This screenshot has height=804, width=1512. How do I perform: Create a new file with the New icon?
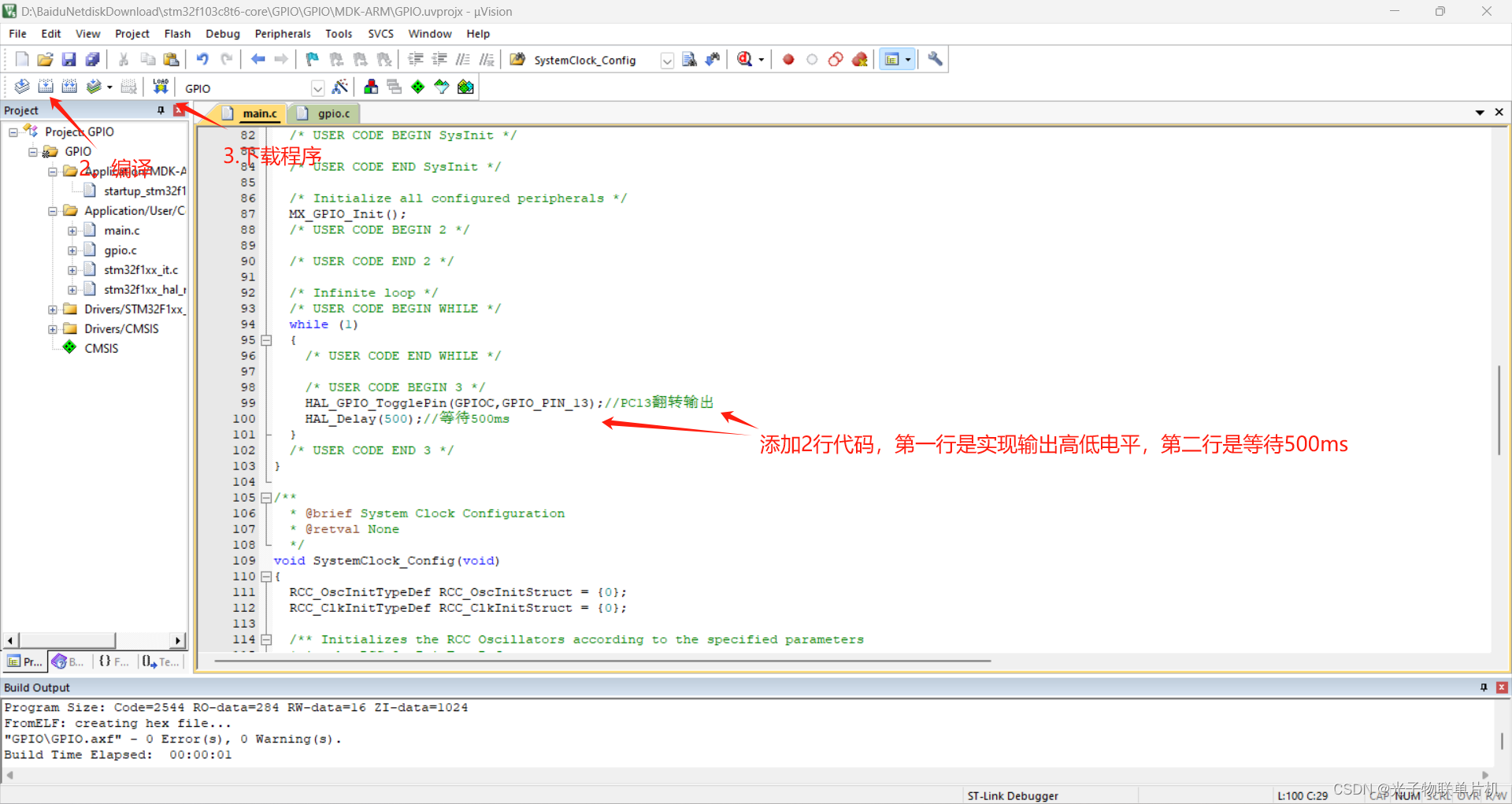click(x=22, y=60)
